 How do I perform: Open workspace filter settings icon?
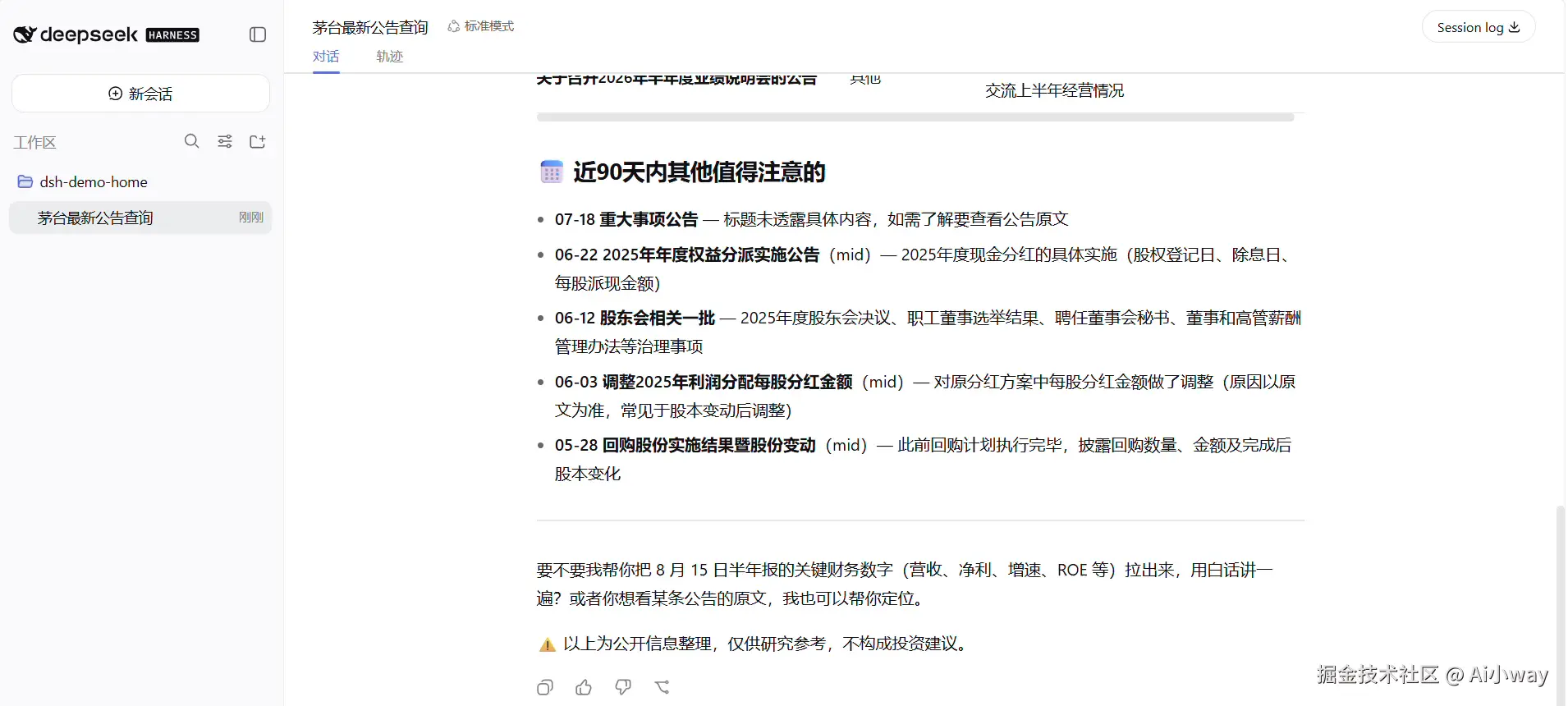coord(225,141)
